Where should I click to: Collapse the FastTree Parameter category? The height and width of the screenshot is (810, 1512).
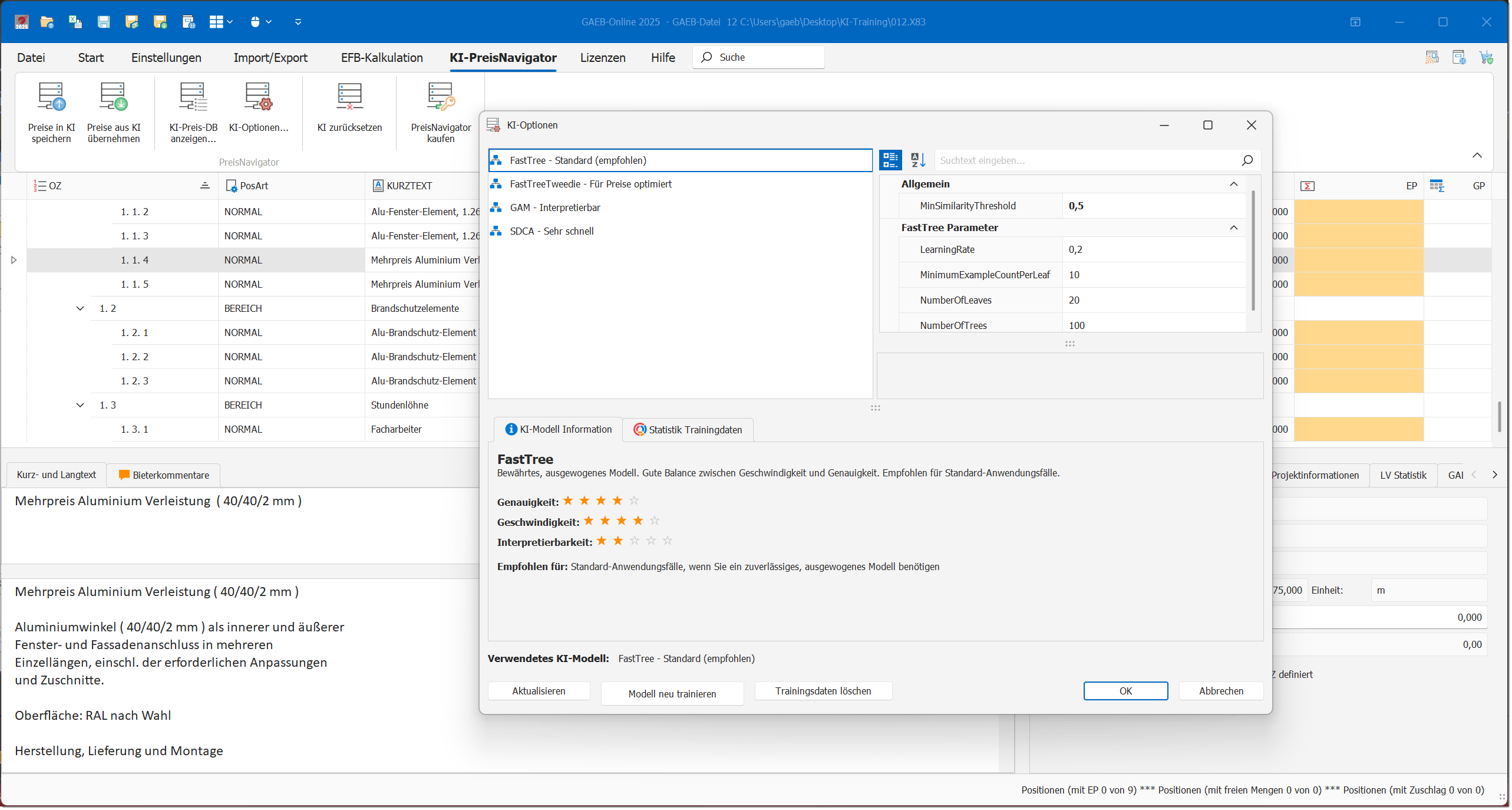(1233, 228)
